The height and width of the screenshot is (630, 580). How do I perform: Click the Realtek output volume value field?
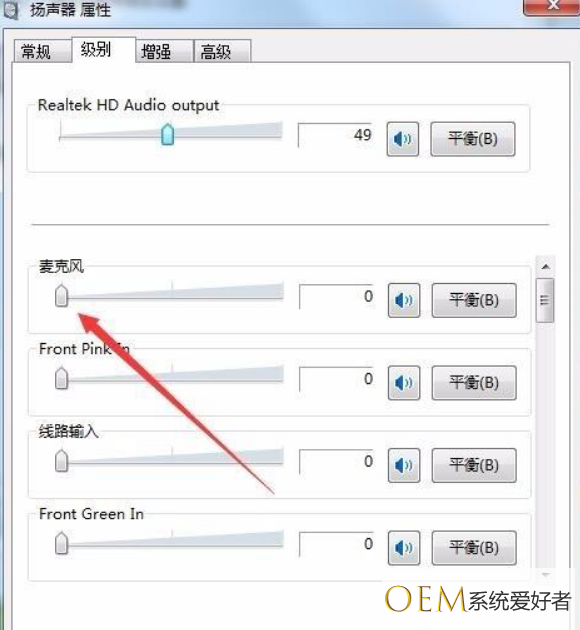point(335,135)
